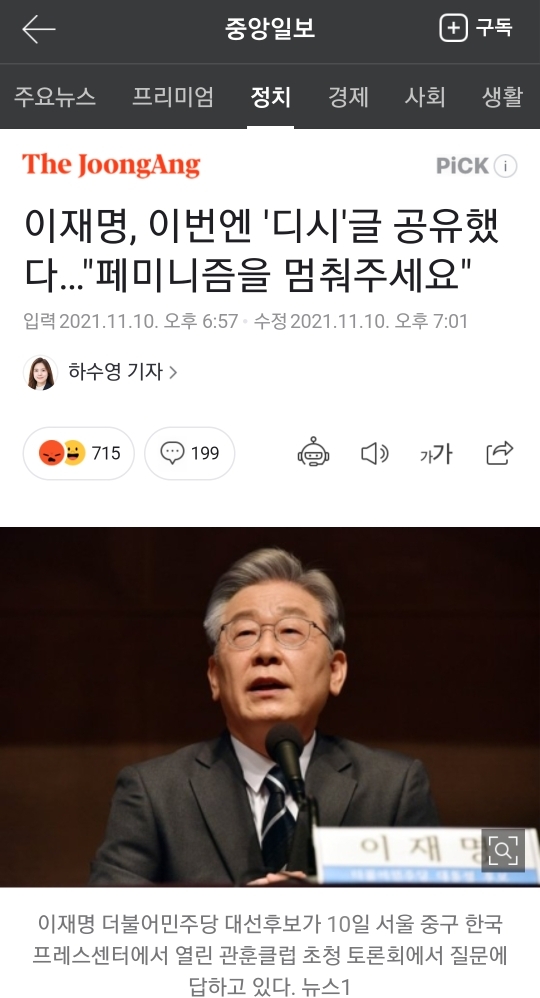This screenshot has width=540, height=998.
Task: Tap the 구독 subscribe plus button
Action: (476, 28)
